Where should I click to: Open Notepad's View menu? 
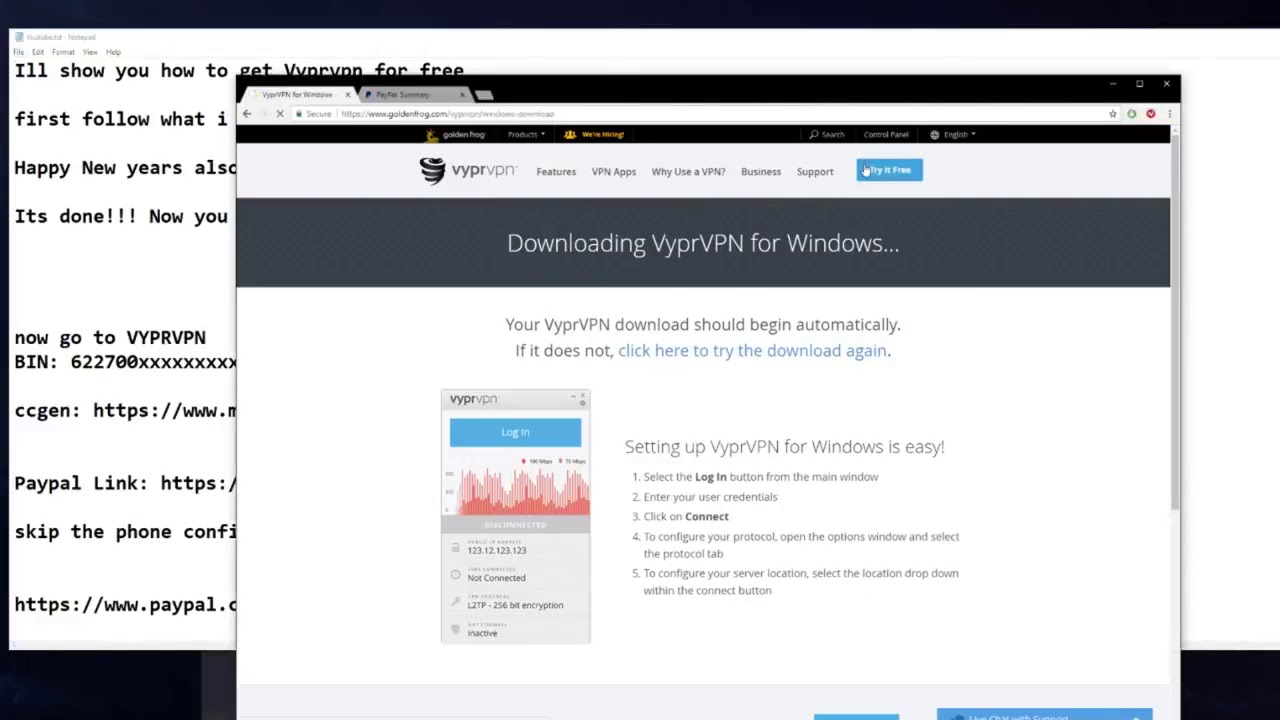pyautogui.click(x=88, y=52)
